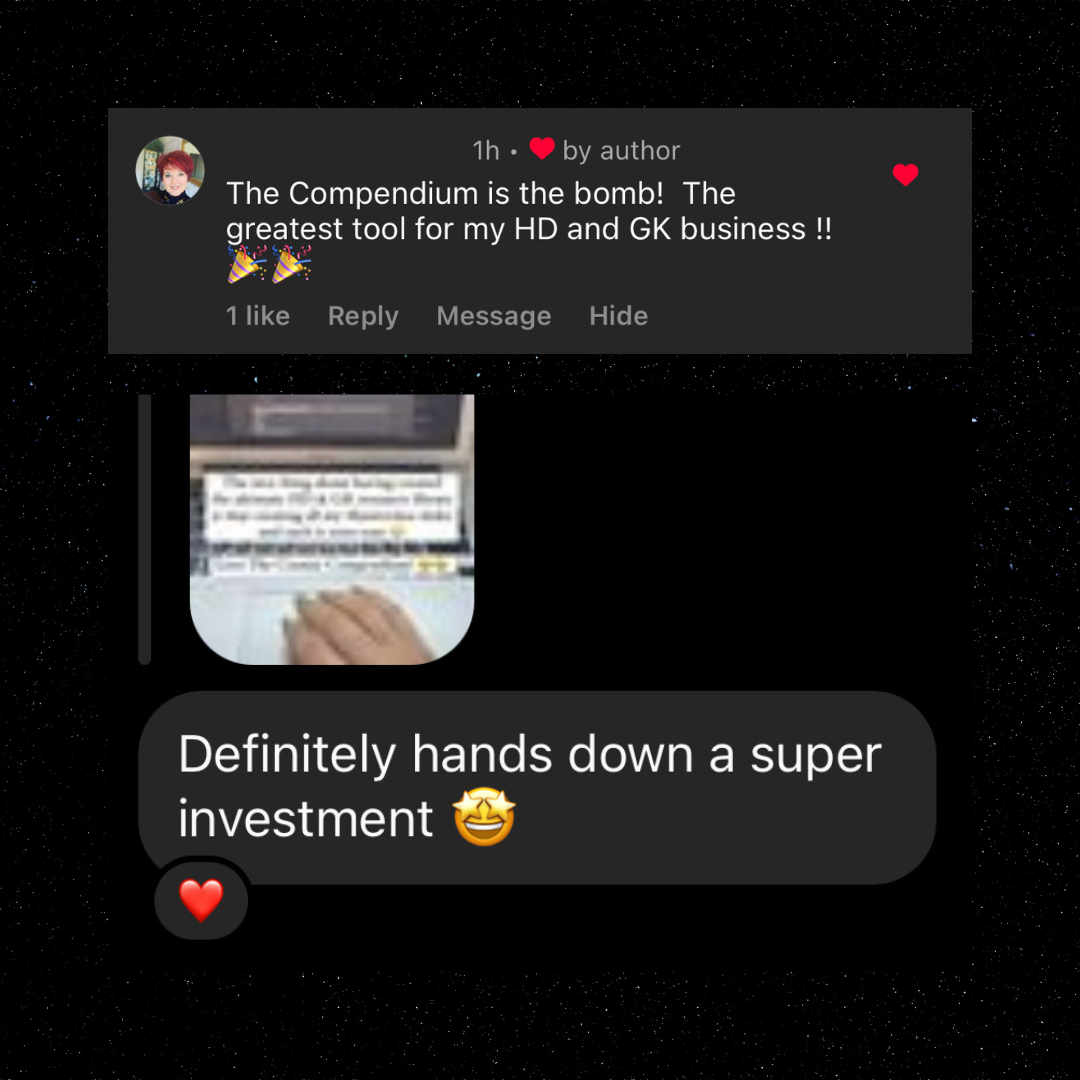The image size is (1080, 1080).
Task: Click the first party popper emoji
Action: point(247,264)
